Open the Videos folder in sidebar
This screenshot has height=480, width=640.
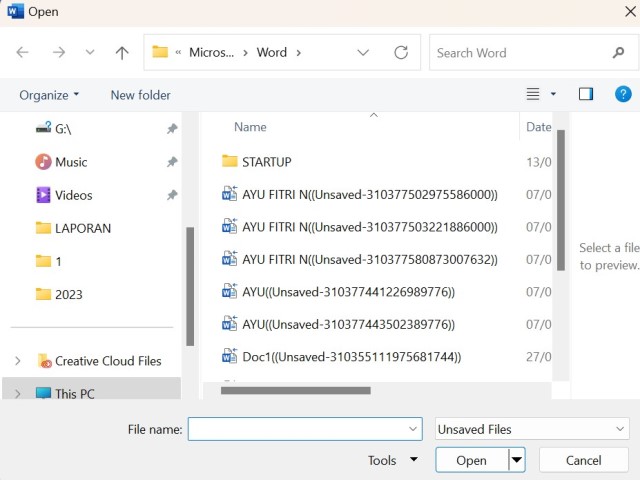click(73, 195)
